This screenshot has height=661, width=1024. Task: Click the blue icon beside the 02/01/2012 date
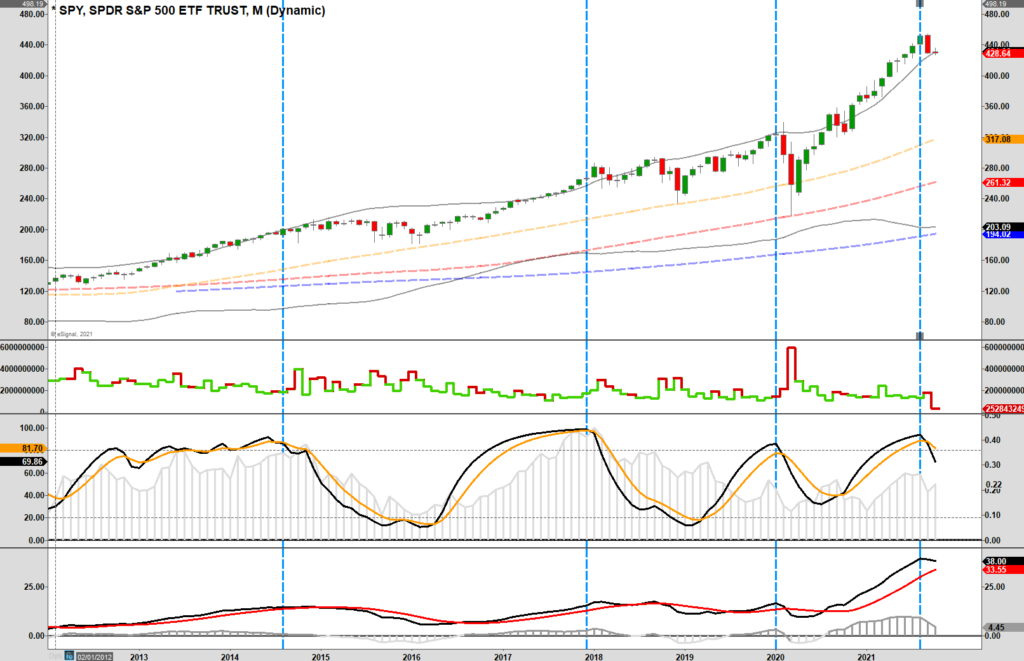tap(70, 656)
